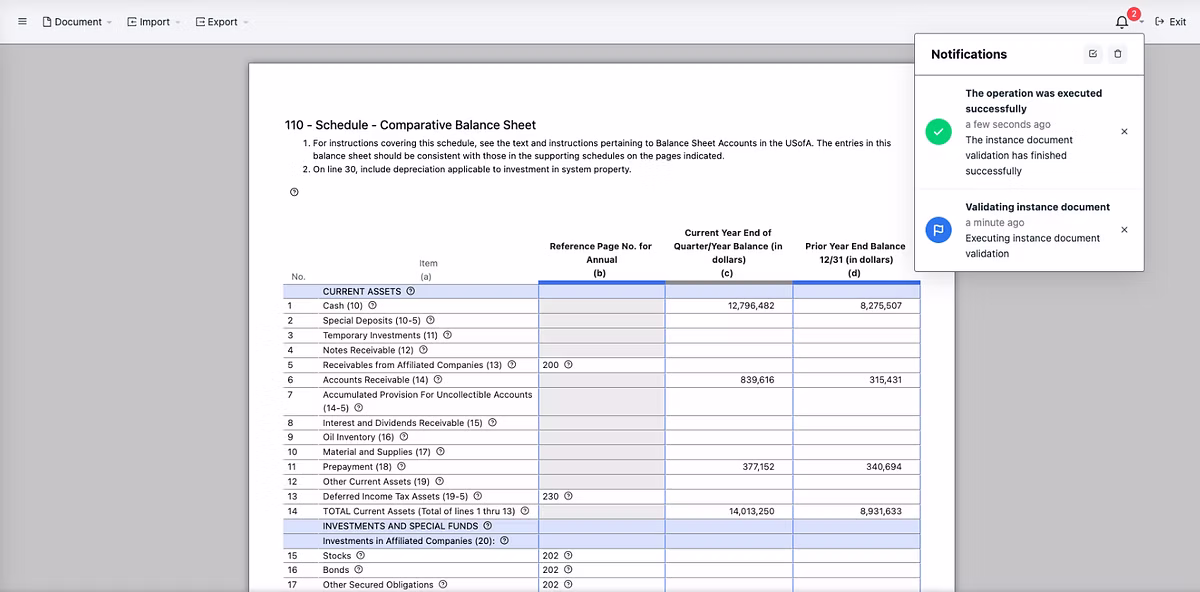This screenshot has height=592, width=1200.
Task: Click the Exit button
Action: pyautogui.click(x=1169, y=20)
